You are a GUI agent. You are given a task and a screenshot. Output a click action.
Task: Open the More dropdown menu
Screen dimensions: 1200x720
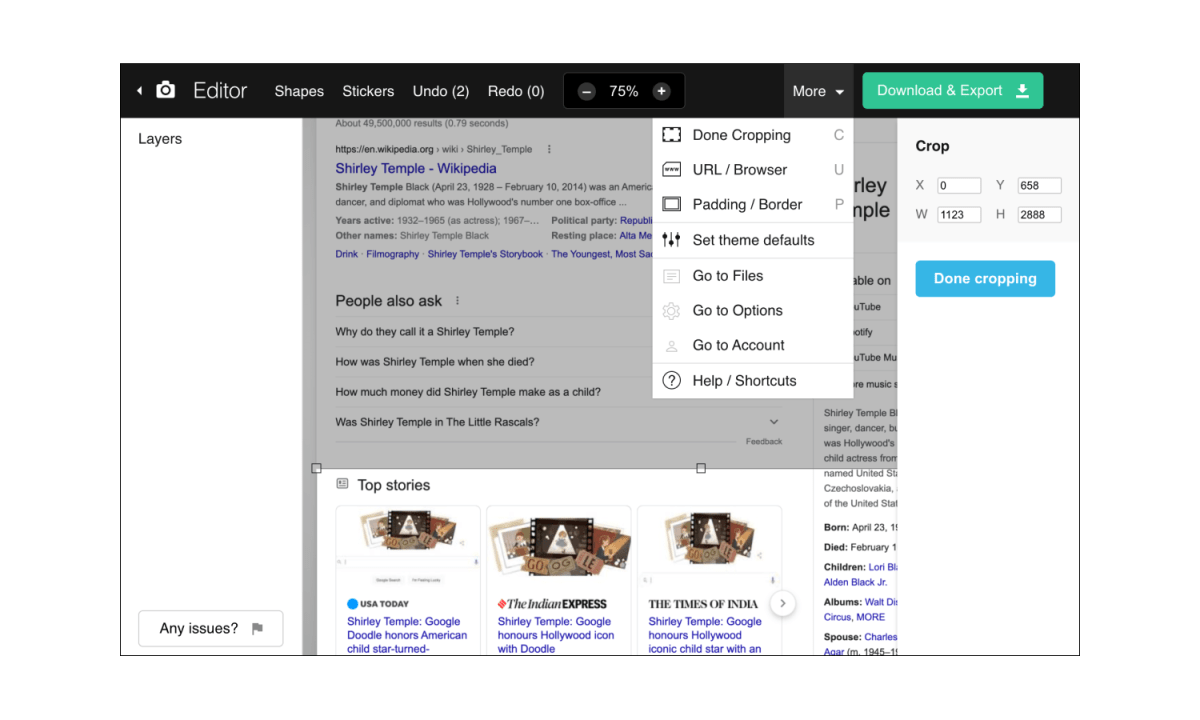click(x=818, y=91)
